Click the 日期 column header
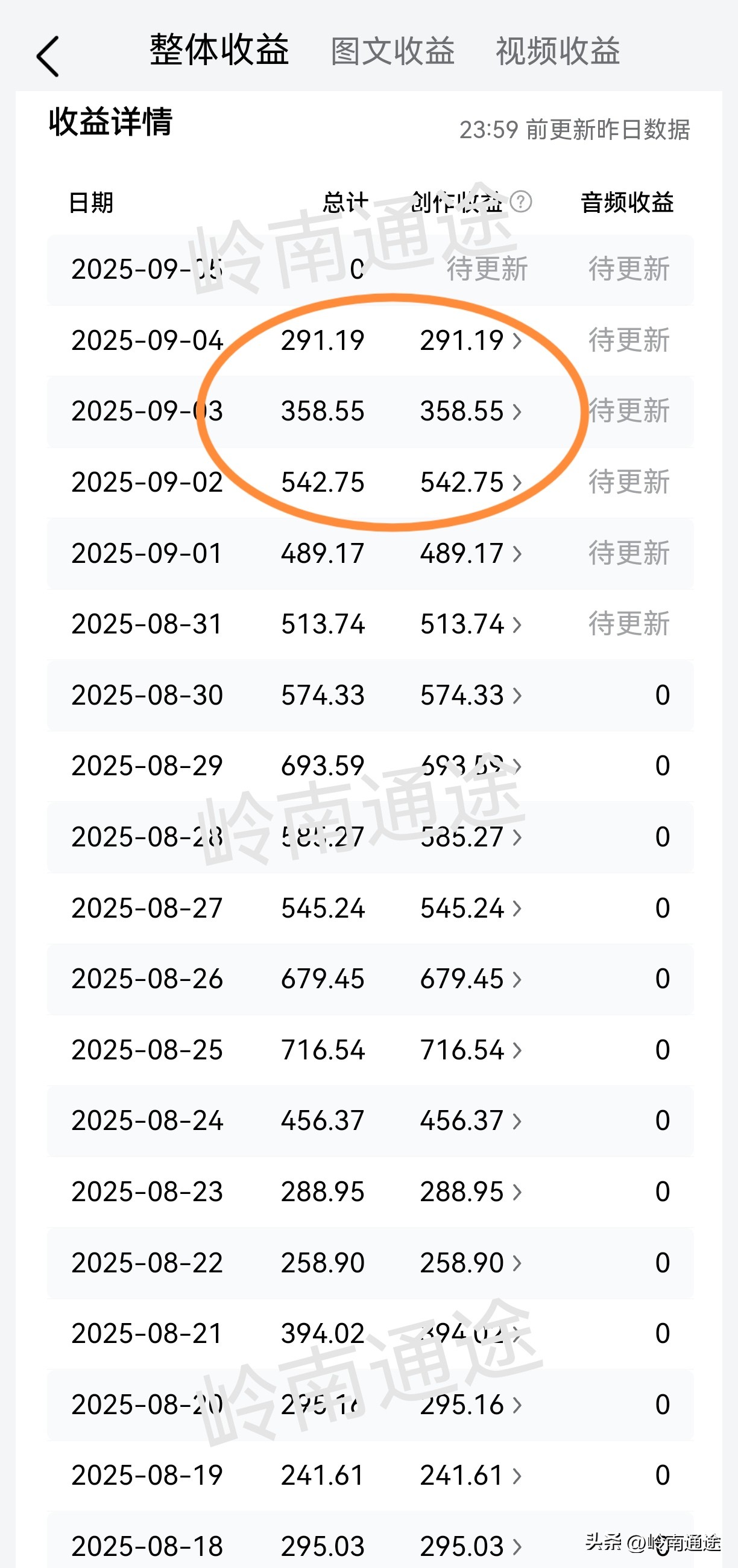This screenshot has height=1568, width=738. coord(90,203)
